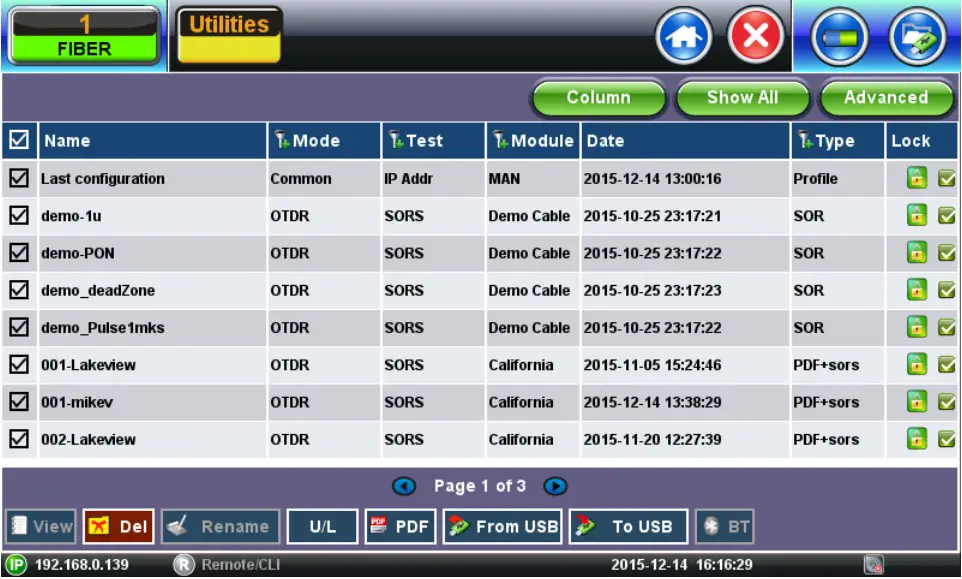Open the Module column filter
Image resolution: width=962 pixels, height=579 pixels.
click(x=501, y=140)
